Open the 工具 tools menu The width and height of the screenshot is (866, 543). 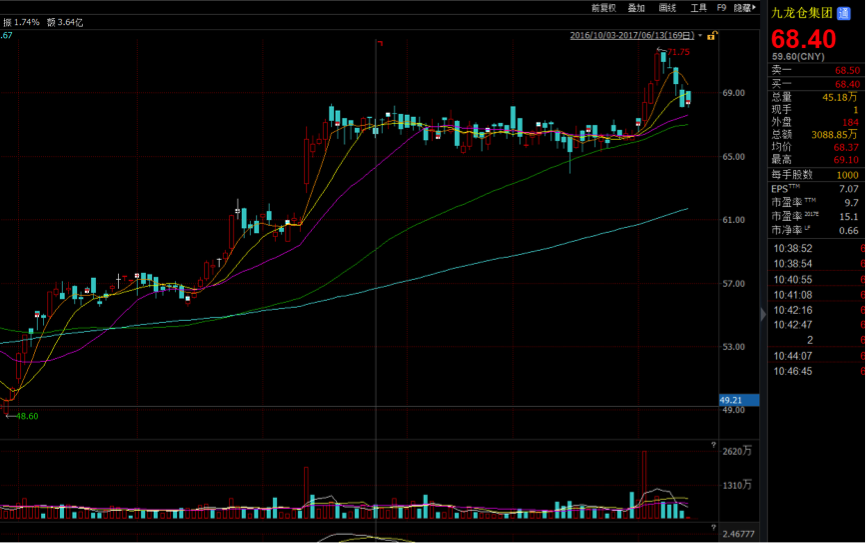point(698,7)
